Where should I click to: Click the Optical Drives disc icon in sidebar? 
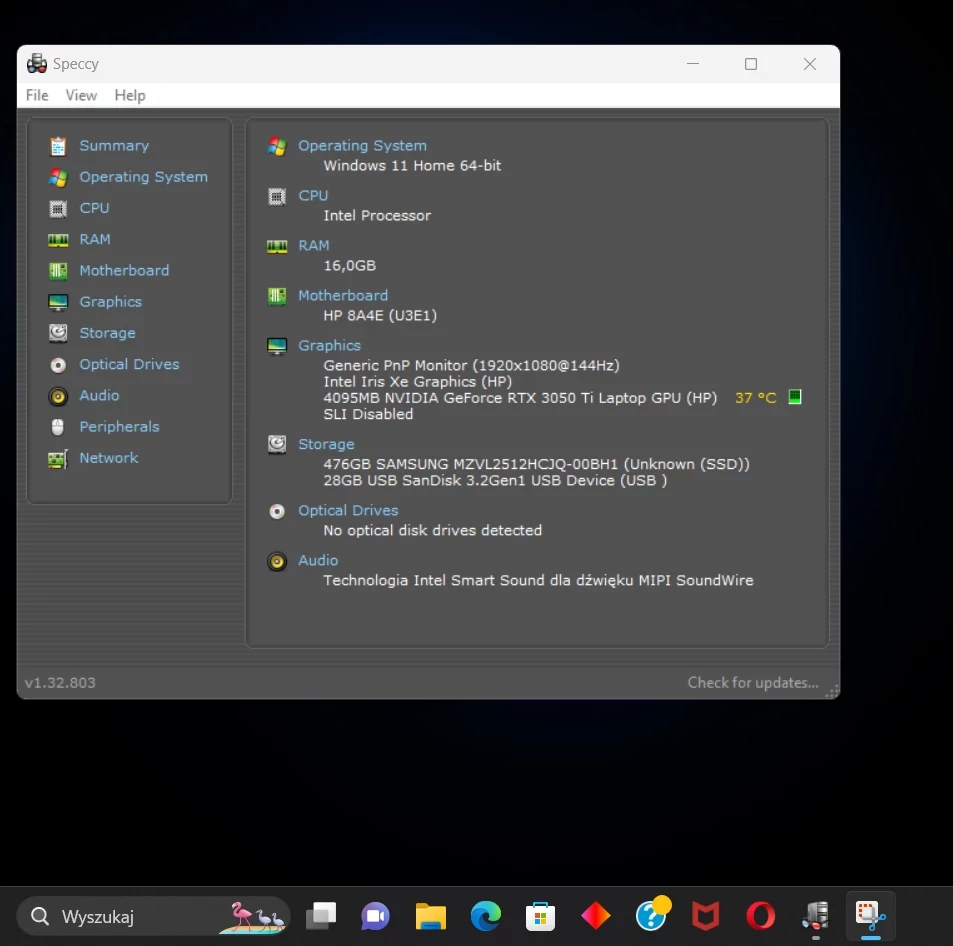[x=58, y=365]
